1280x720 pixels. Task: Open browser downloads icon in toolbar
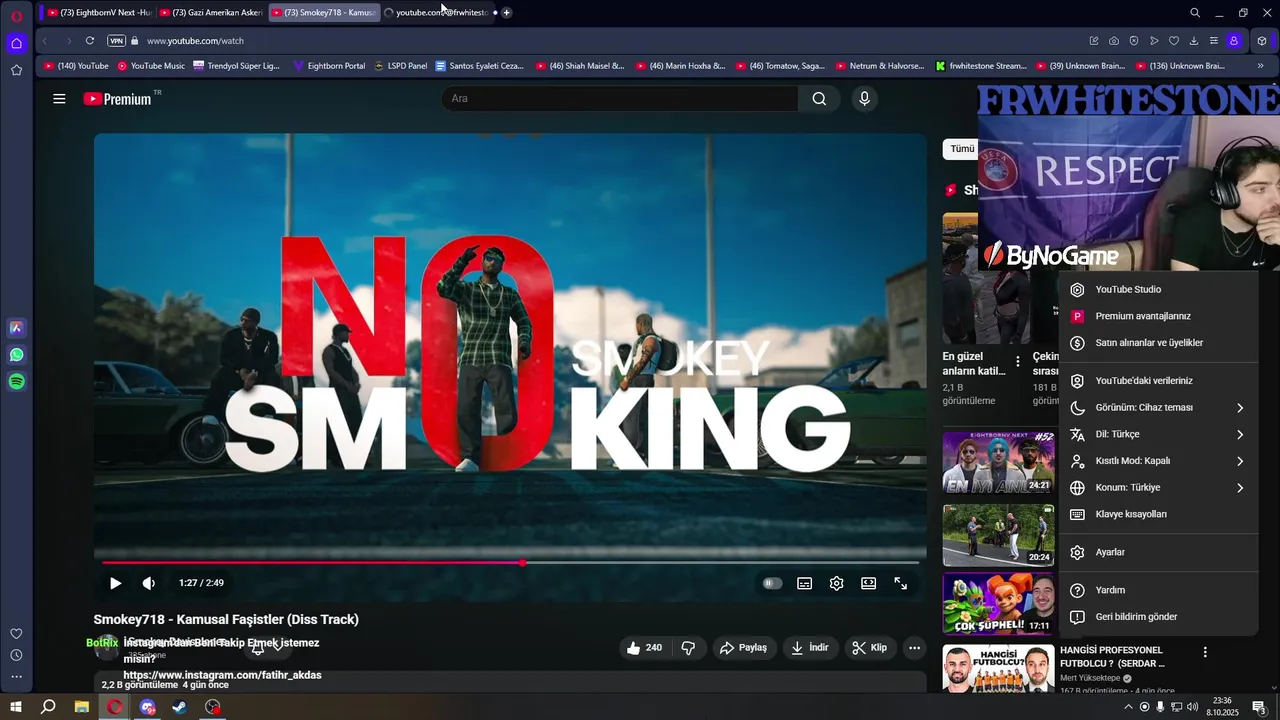coord(1194,41)
